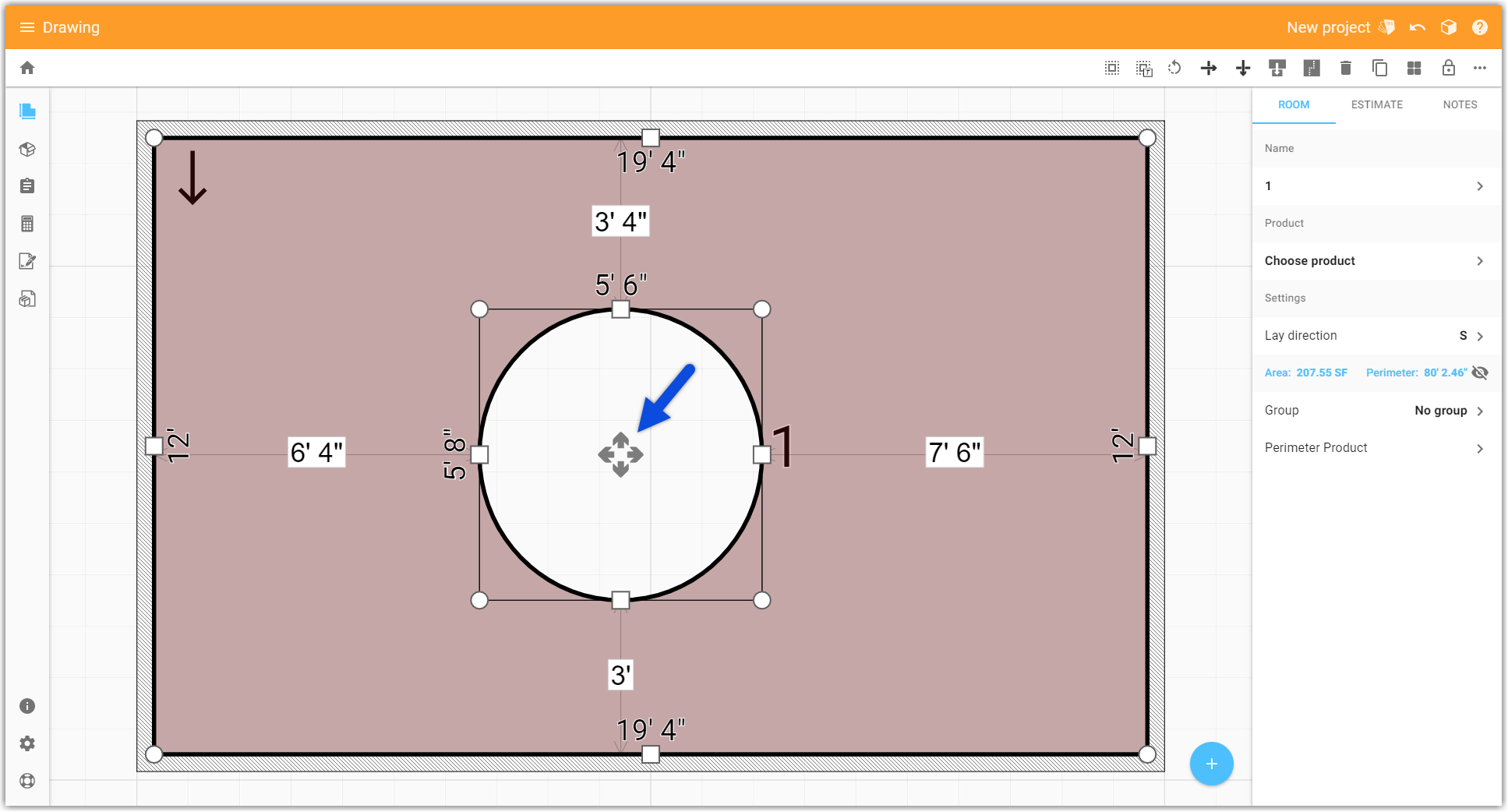
Task: Click the 6' 4" dimension label
Action: tap(316, 452)
